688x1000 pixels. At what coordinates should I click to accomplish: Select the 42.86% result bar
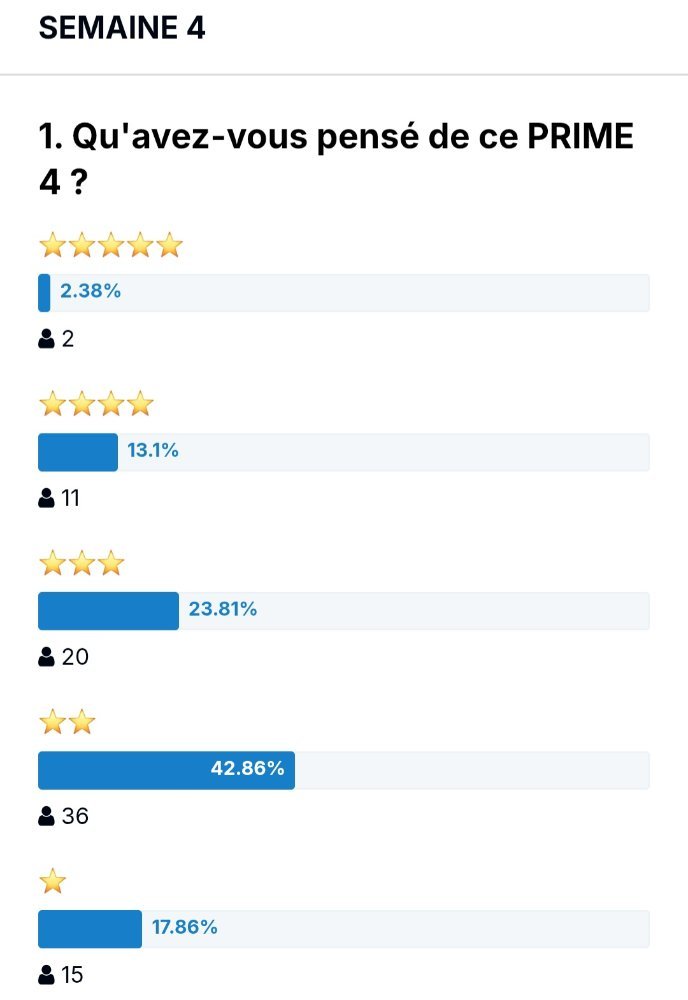(x=344, y=770)
